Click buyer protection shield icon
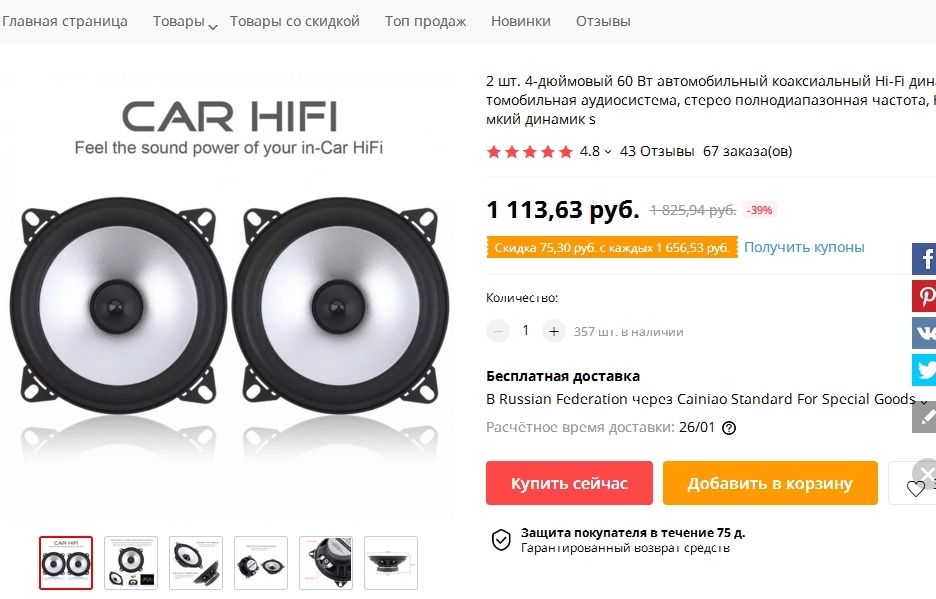Image resolution: width=936 pixels, height=599 pixels. pos(501,539)
